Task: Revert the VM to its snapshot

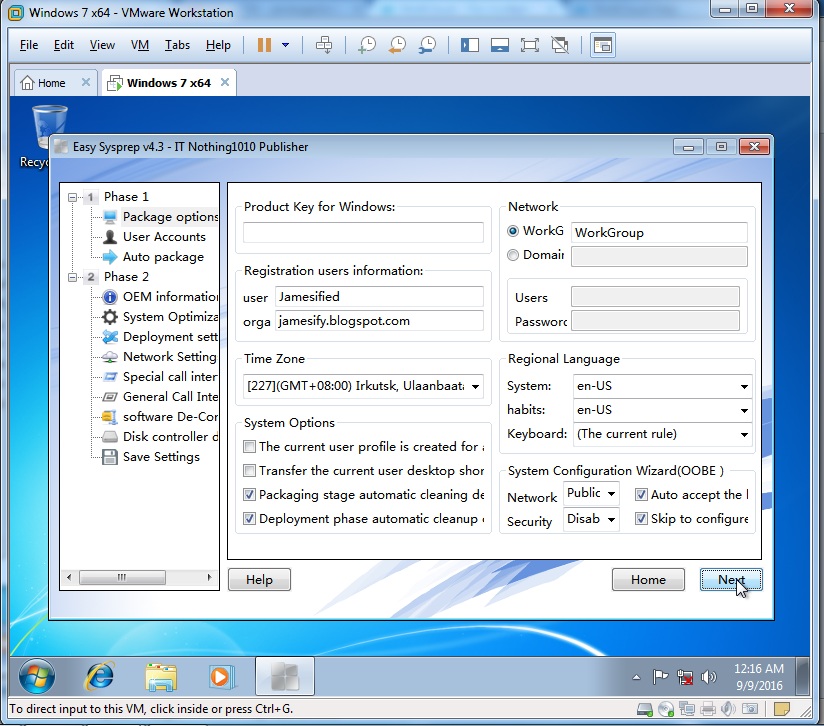Action: coord(397,45)
